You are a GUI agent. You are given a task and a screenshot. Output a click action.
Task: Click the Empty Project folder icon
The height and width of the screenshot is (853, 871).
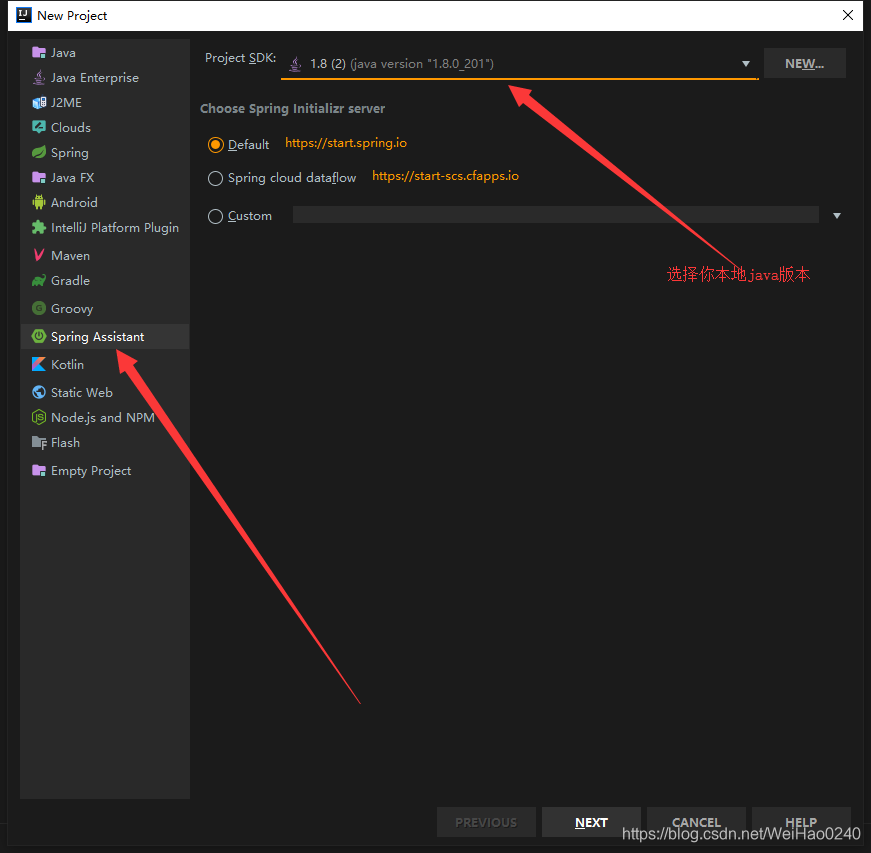click(39, 470)
